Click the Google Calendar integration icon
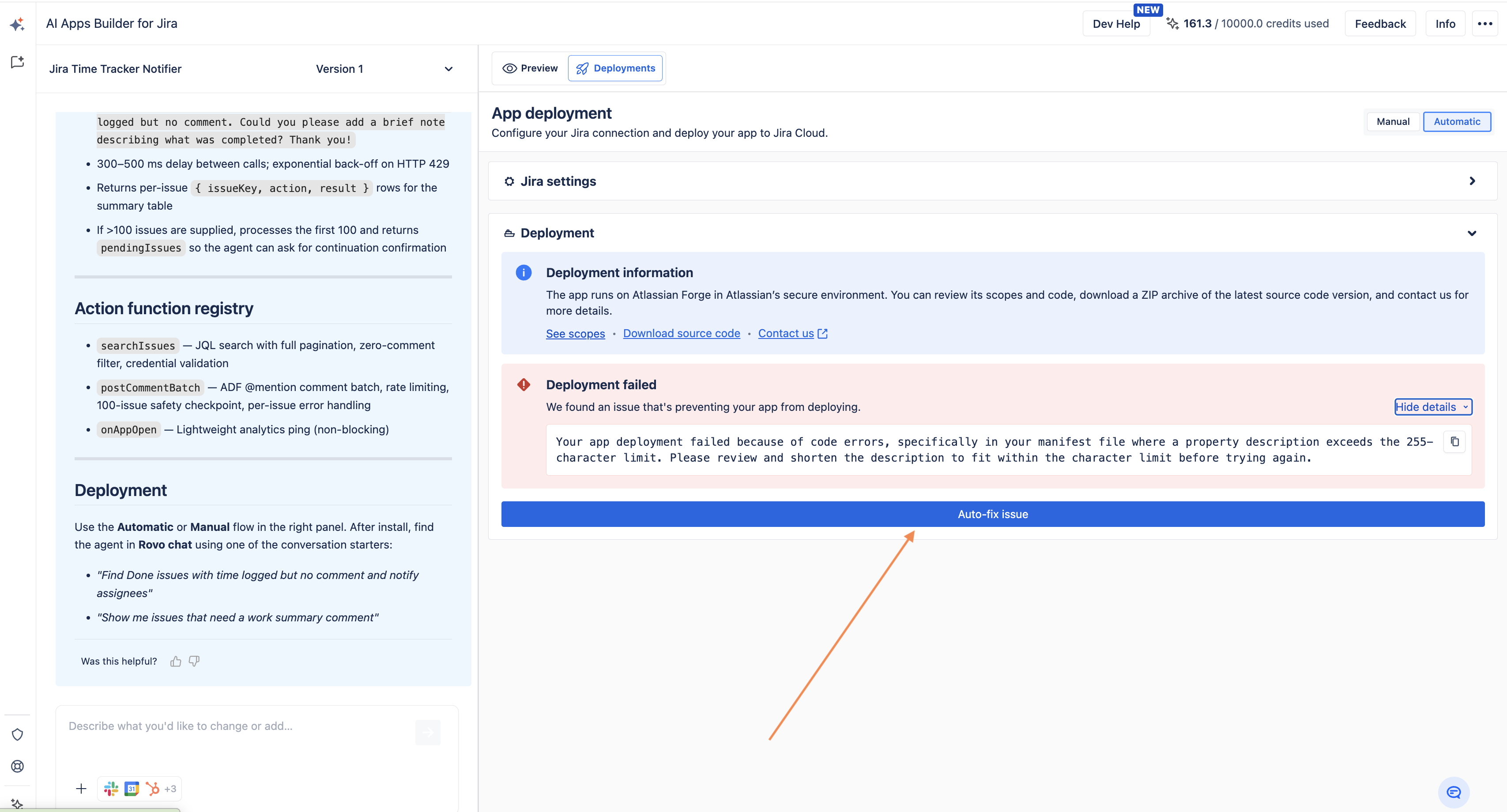 pos(132,789)
